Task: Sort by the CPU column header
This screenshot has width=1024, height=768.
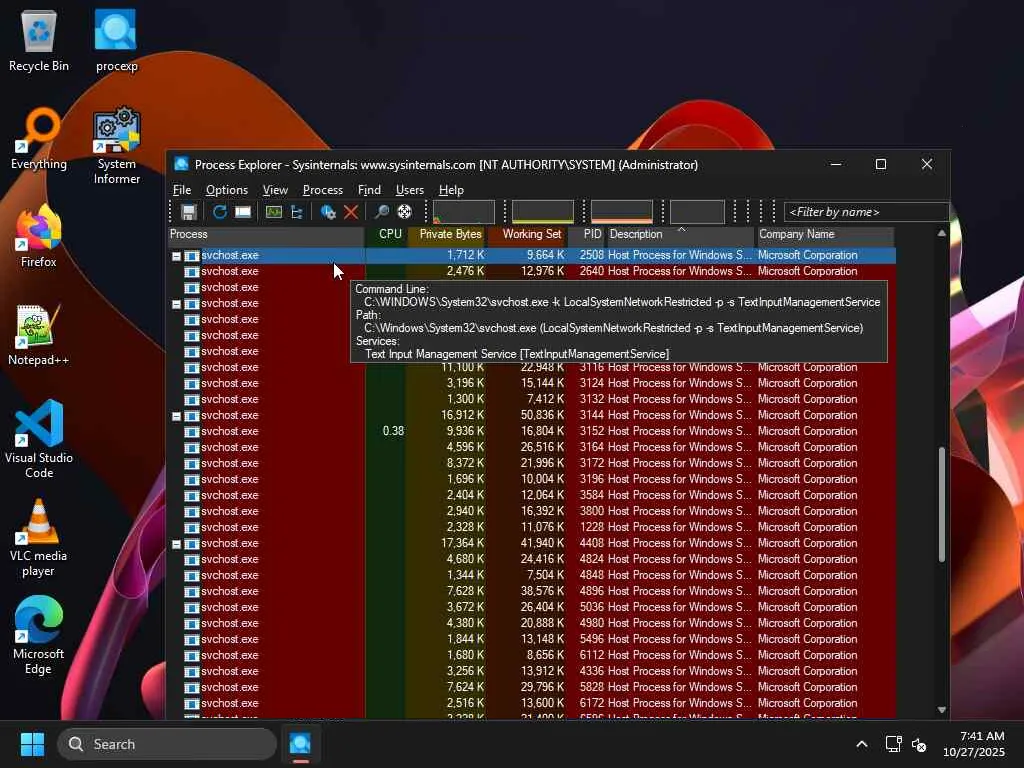Action: pos(385,234)
